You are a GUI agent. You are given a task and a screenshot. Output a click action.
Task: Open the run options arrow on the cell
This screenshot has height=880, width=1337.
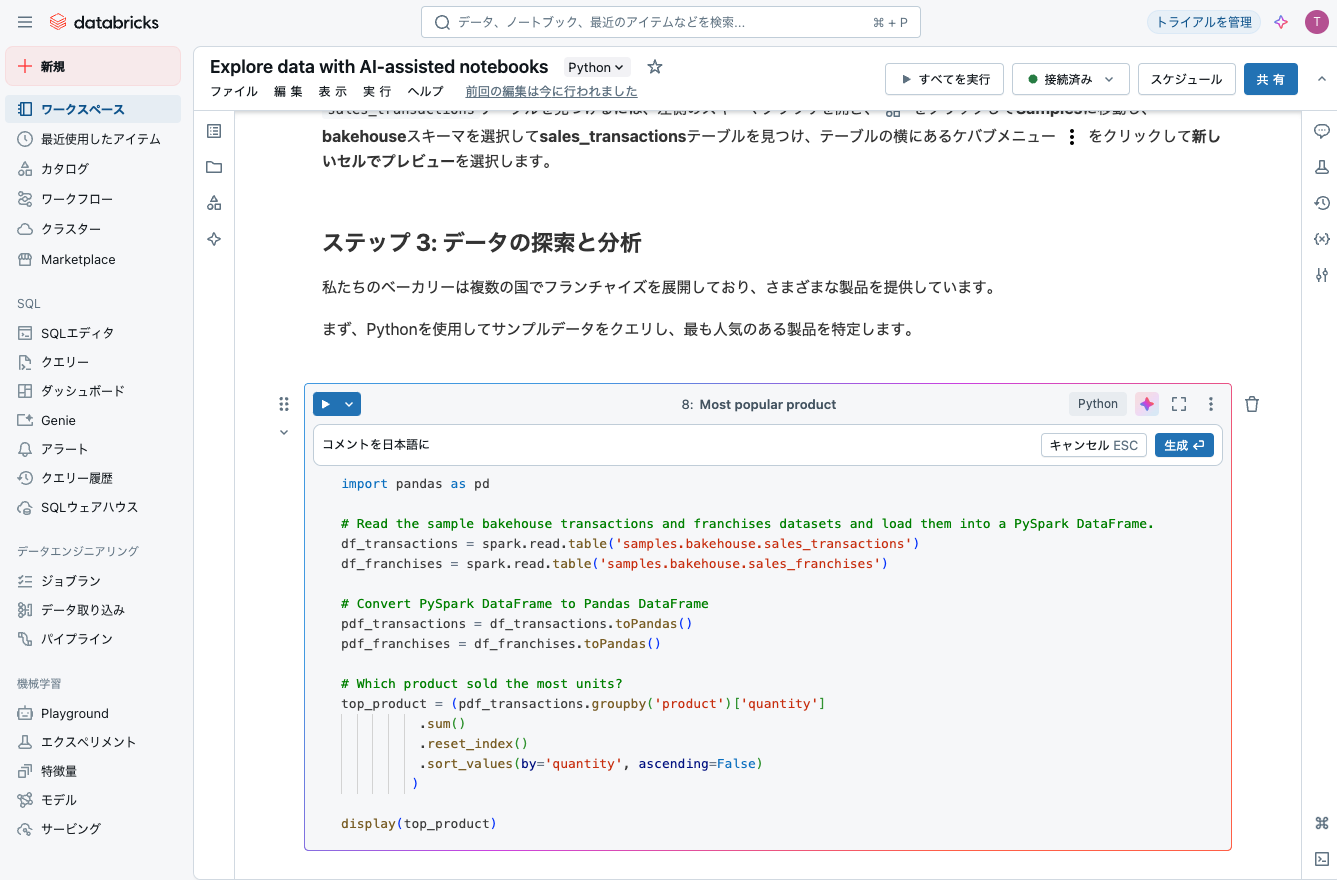348,403
